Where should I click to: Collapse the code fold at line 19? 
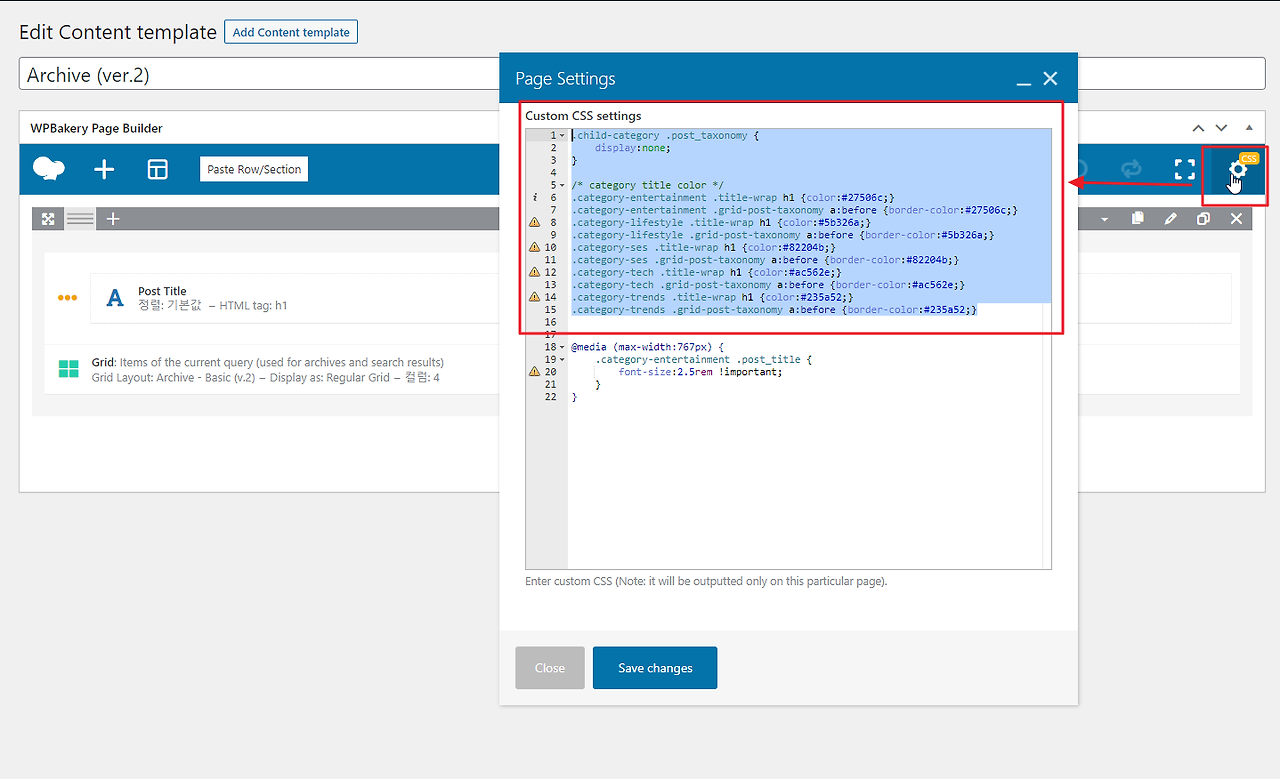pyautogui.click(x=562, y=360)
